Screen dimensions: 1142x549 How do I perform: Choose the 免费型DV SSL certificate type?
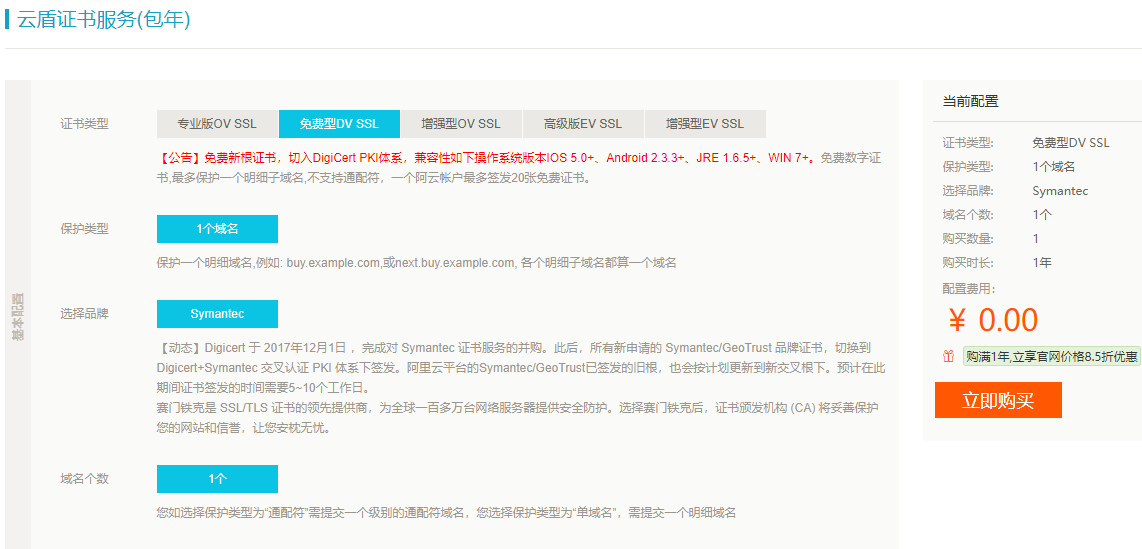coord(339,124)
